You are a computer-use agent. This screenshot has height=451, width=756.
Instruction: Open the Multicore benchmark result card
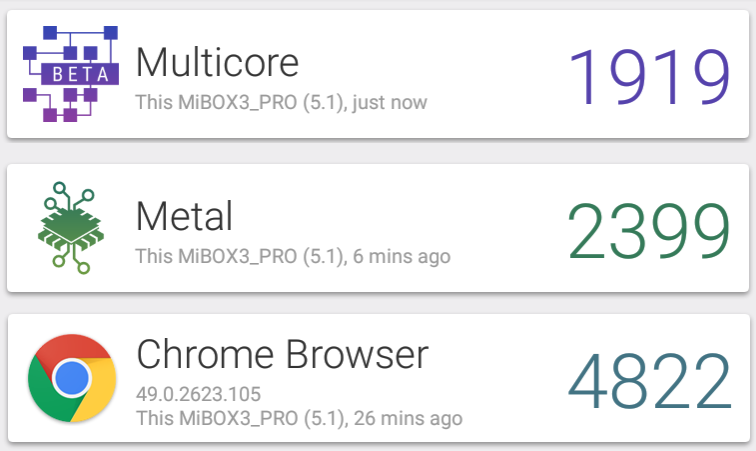[378, 74]
